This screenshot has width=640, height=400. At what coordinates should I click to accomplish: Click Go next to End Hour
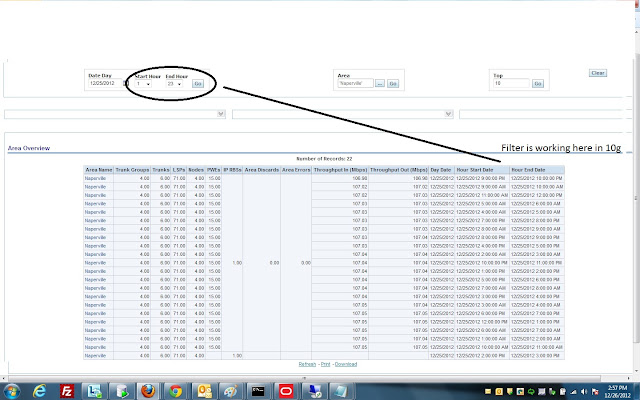pos(198,84)
